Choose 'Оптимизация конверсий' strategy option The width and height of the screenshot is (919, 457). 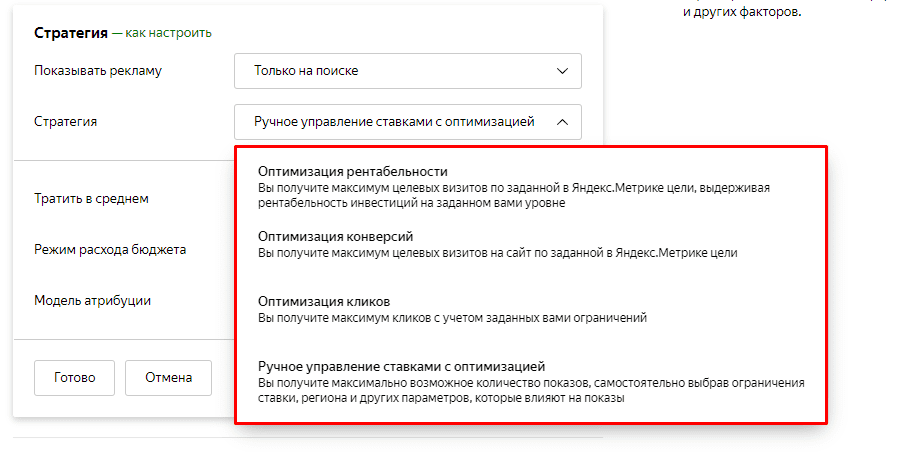[x=530, y=244]
